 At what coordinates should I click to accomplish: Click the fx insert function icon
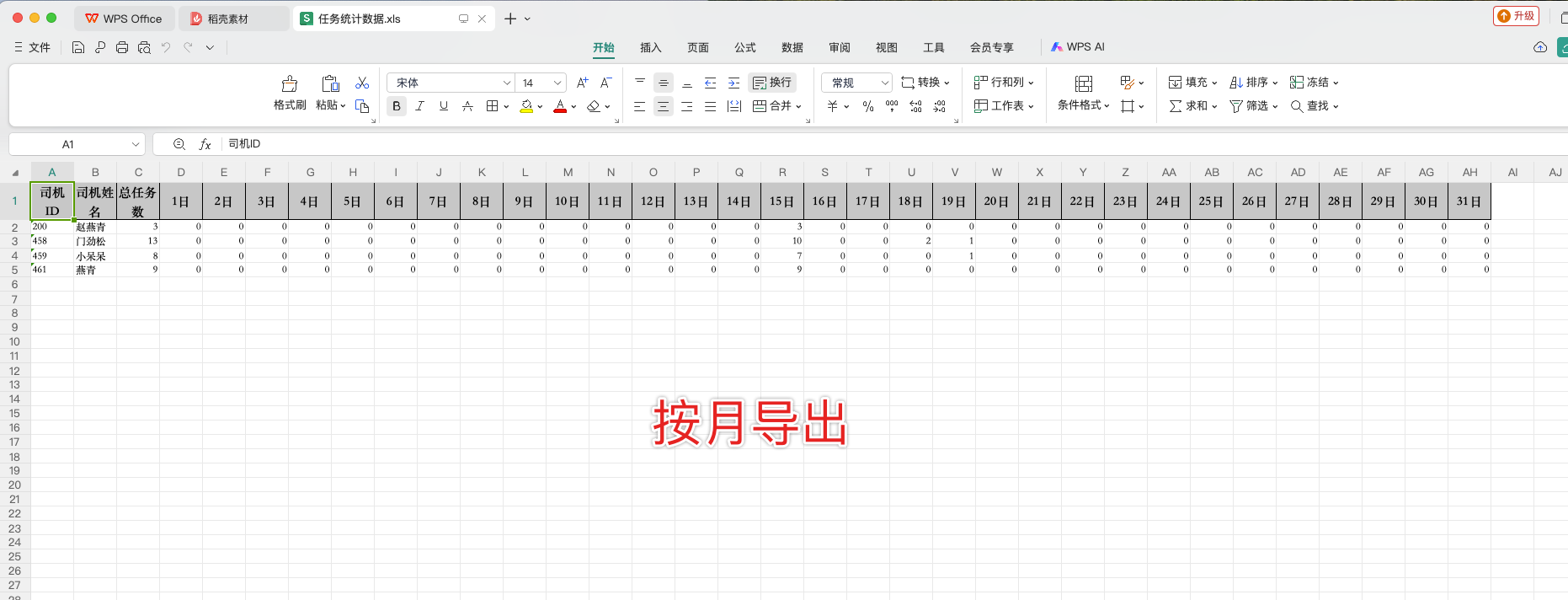[205, 144]
